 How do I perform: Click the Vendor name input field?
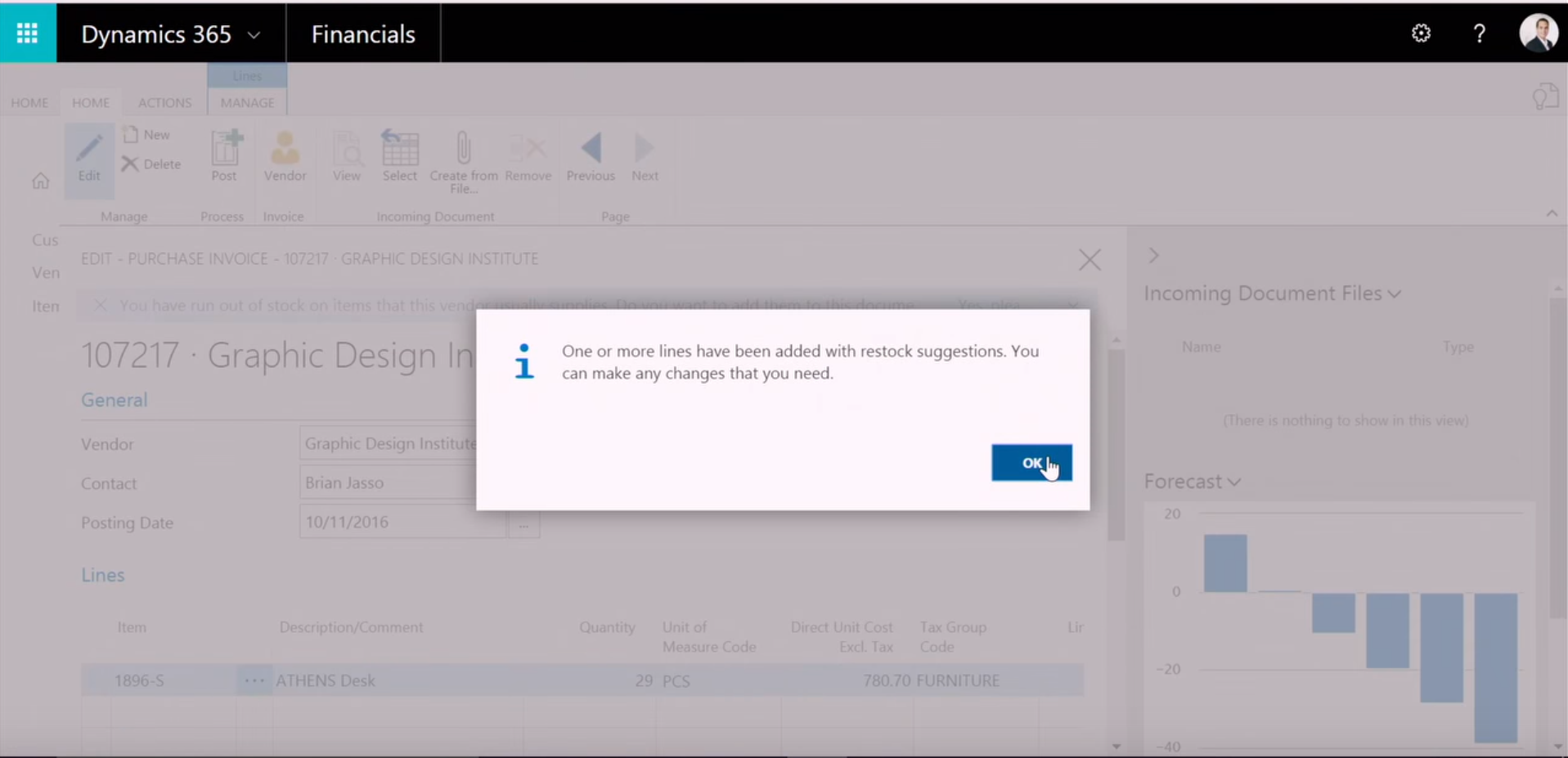click(389, 444)
